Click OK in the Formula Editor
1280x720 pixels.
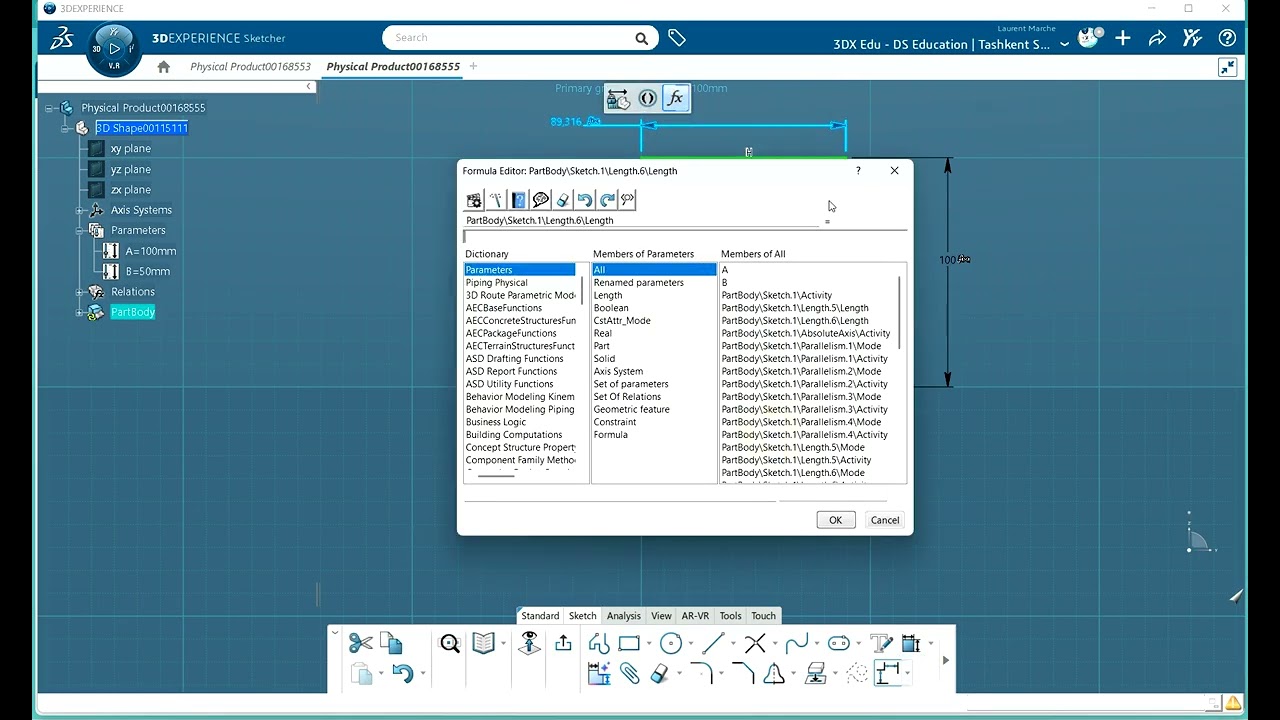[835, 520]
